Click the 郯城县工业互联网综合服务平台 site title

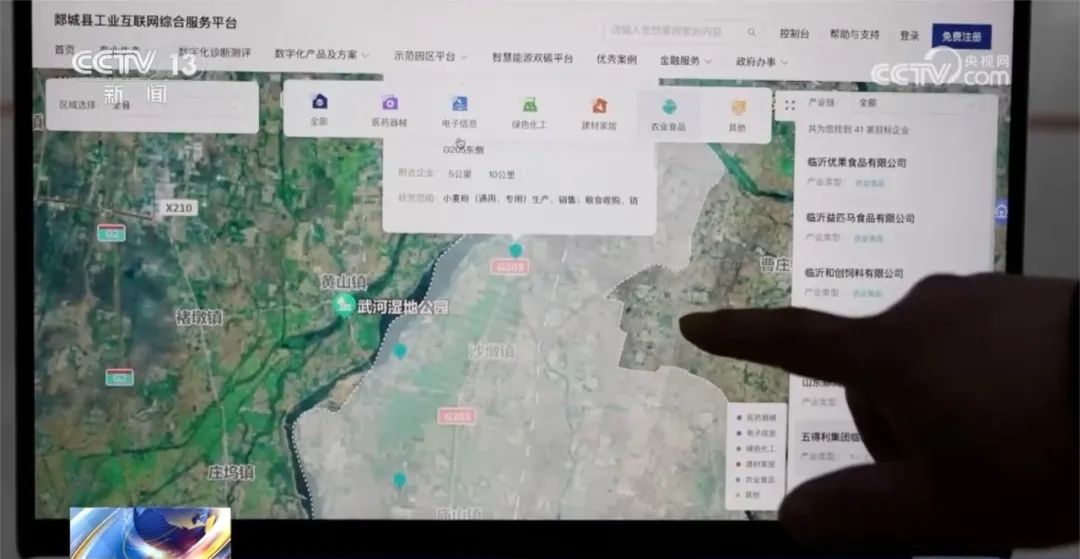[145, 21]
